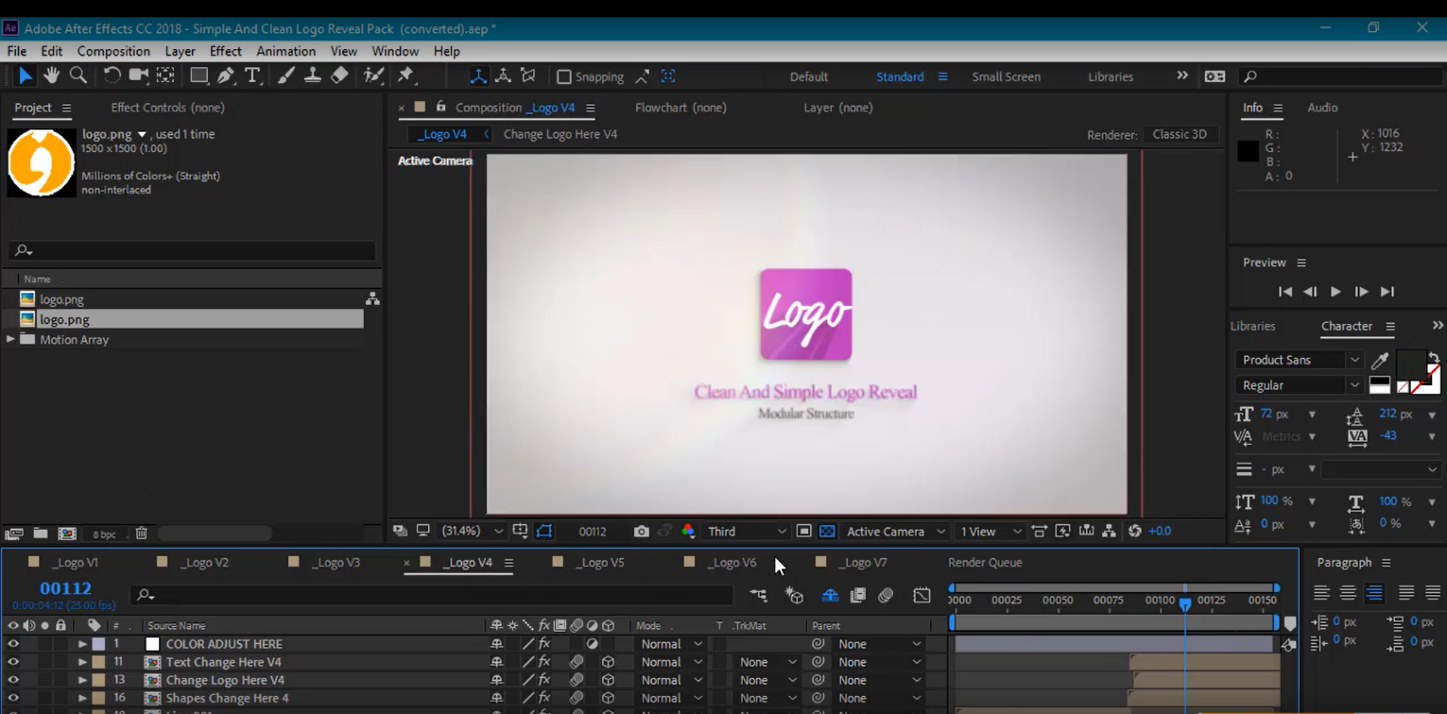1447x714 pixels.
Task: Click the fill color swatch in Character
Action: (1410, 361)
